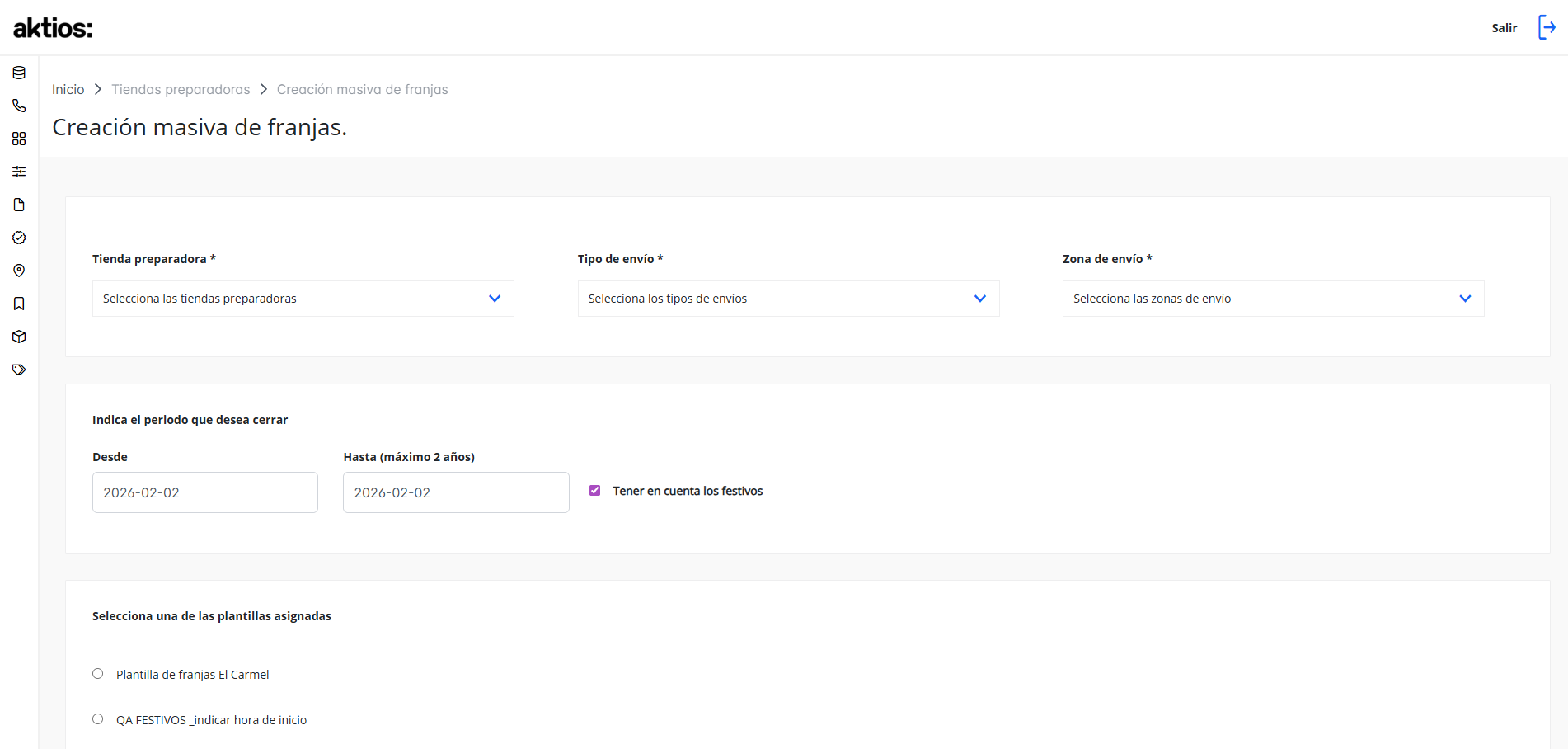Select Plantilla de franjas El Carmel radio
Image resolution: width=1568 pixels, height=749 pixels.
[x=98, y=674]
